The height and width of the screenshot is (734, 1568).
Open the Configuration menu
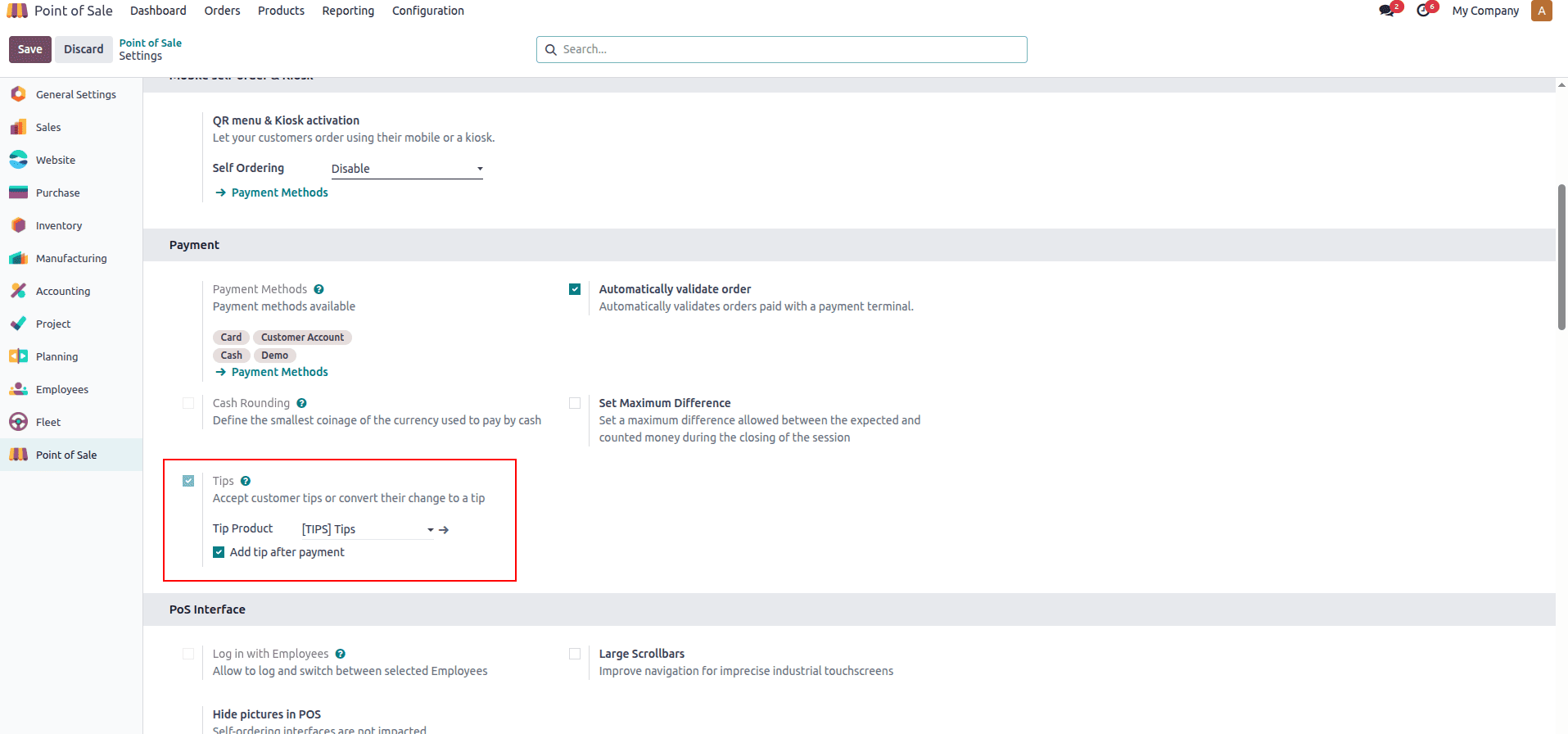coord(427,11)
